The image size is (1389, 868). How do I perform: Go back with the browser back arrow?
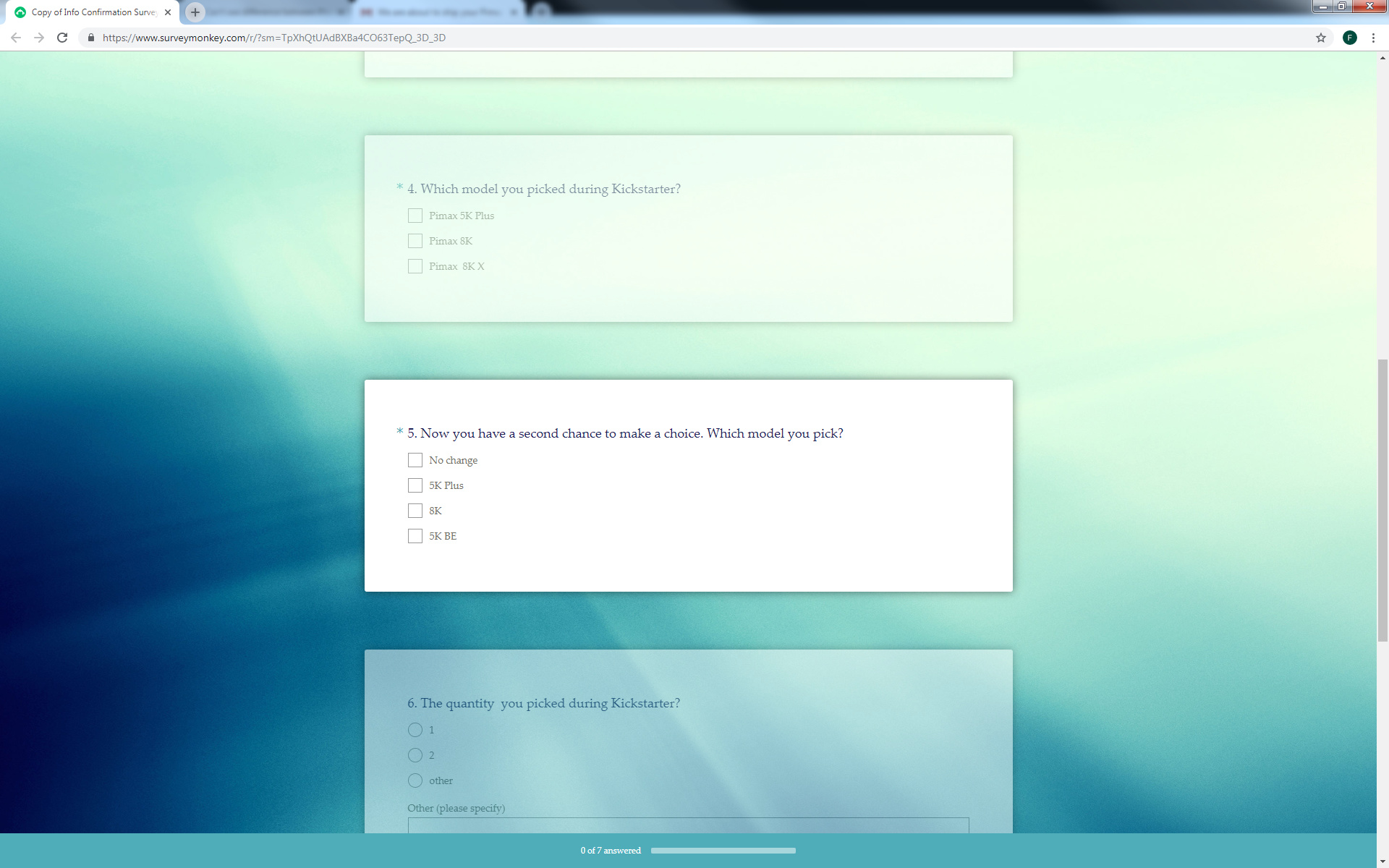(16, 38)
